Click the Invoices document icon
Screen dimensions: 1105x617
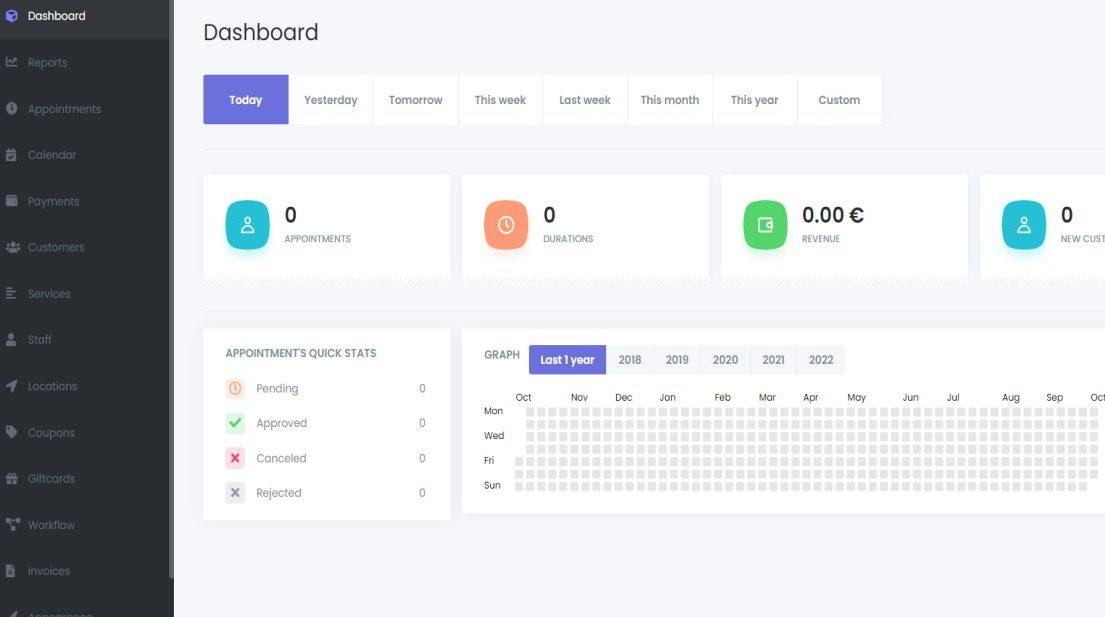click(x=11, y=571)
